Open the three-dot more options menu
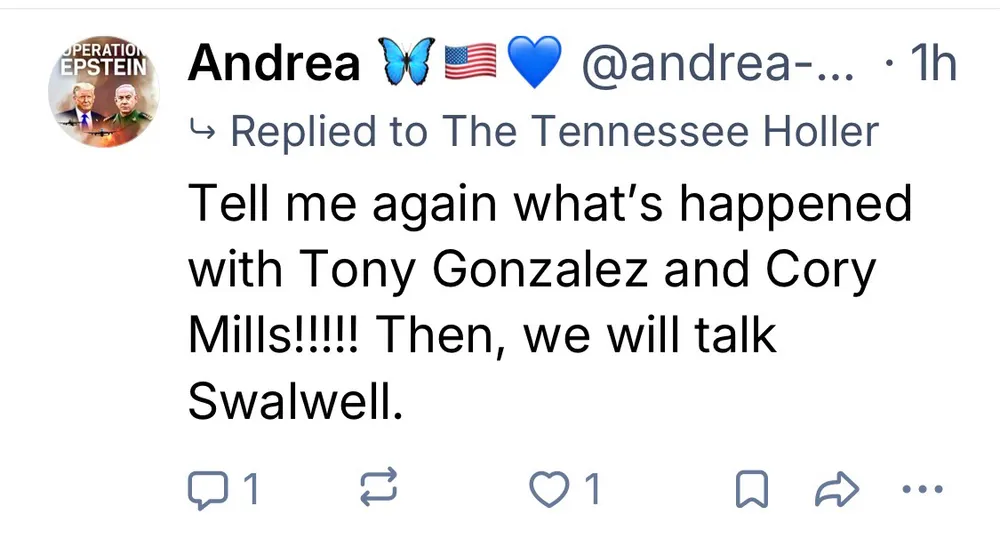 coord(922,489)
